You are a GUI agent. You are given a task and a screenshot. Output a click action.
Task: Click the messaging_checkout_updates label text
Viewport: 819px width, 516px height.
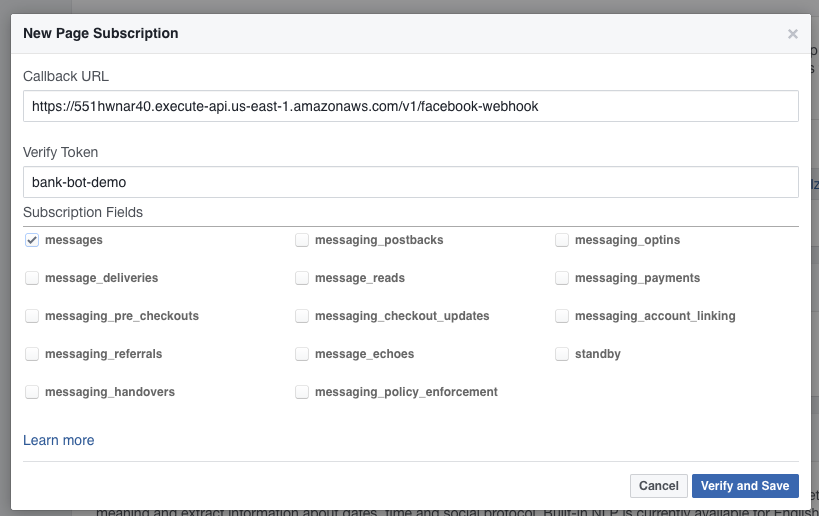[x=402, y=316]
